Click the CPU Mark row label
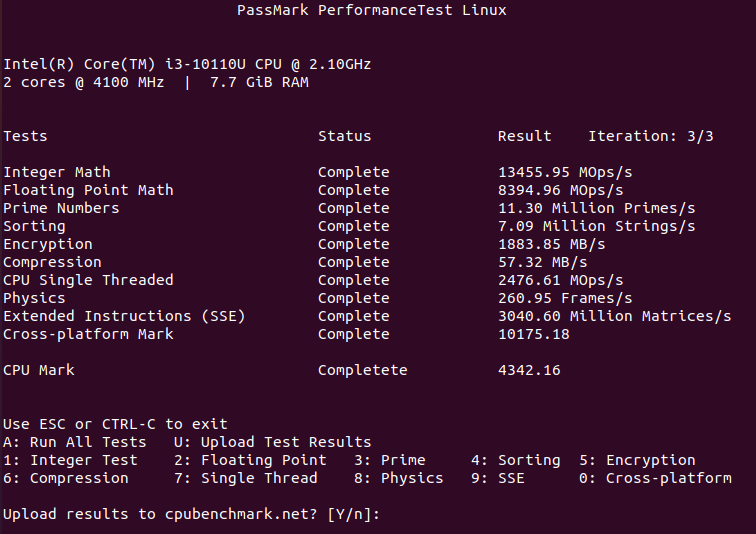The width and height of the screenshot is (756, 534). (39, 370)
